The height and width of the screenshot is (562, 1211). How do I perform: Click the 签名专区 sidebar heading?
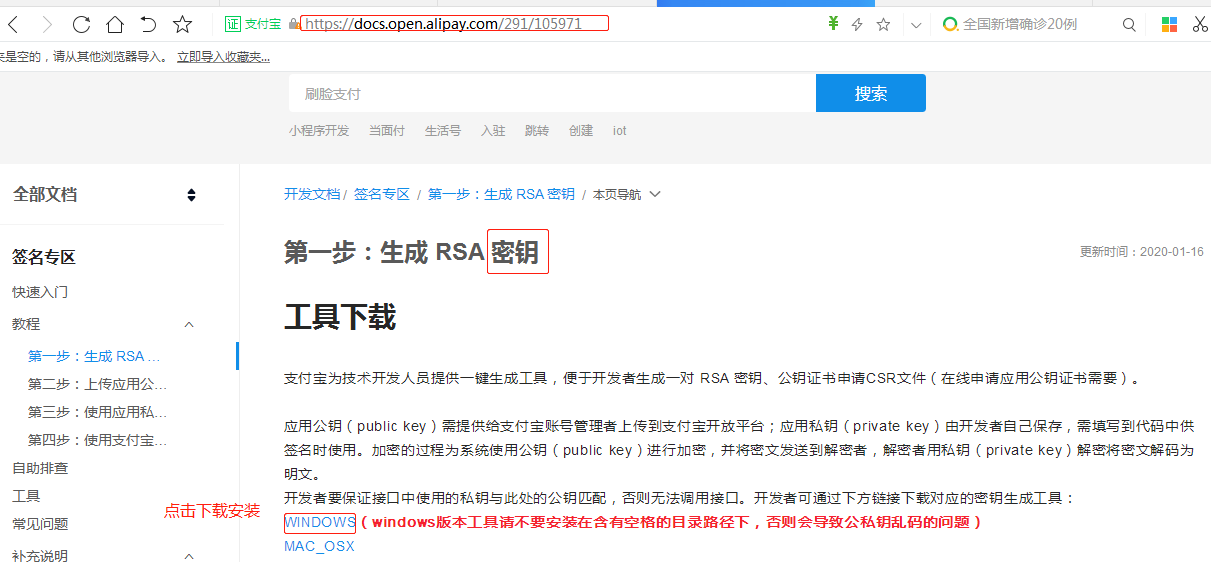coord(44,257)
